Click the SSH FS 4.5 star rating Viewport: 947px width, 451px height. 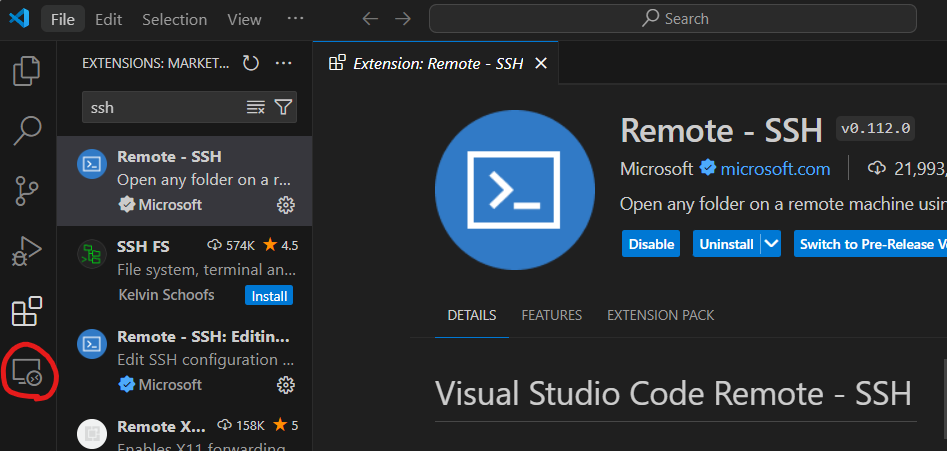[x=281, y=246]
